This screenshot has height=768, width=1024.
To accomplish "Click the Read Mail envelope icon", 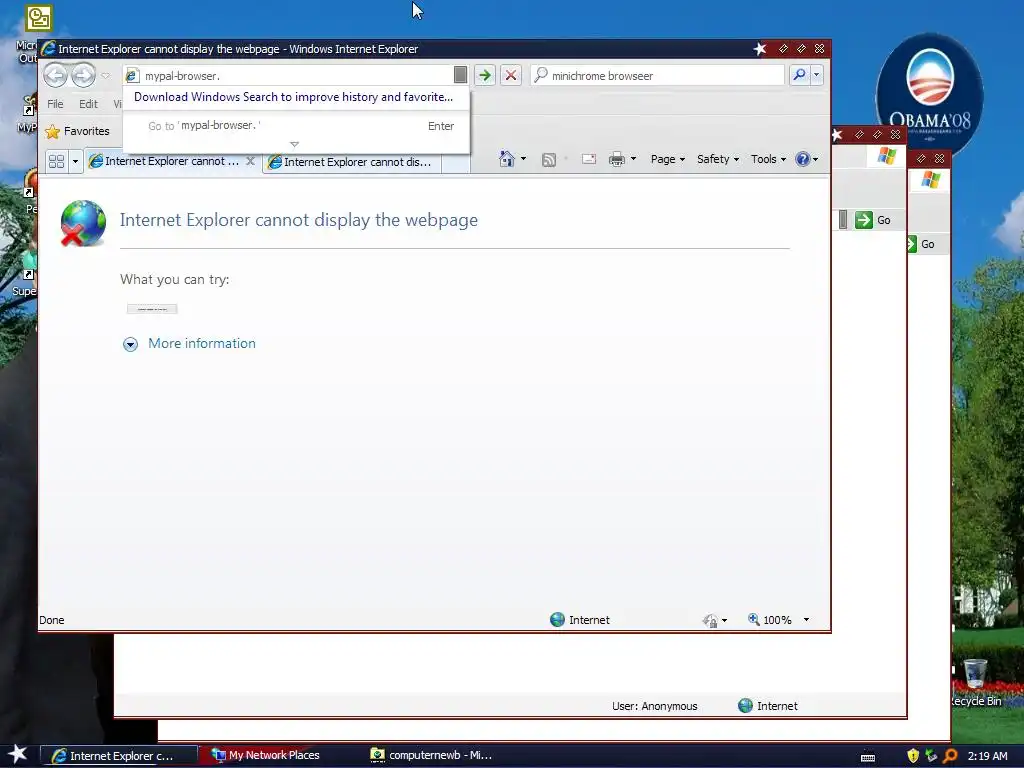I will click(588, 159).
